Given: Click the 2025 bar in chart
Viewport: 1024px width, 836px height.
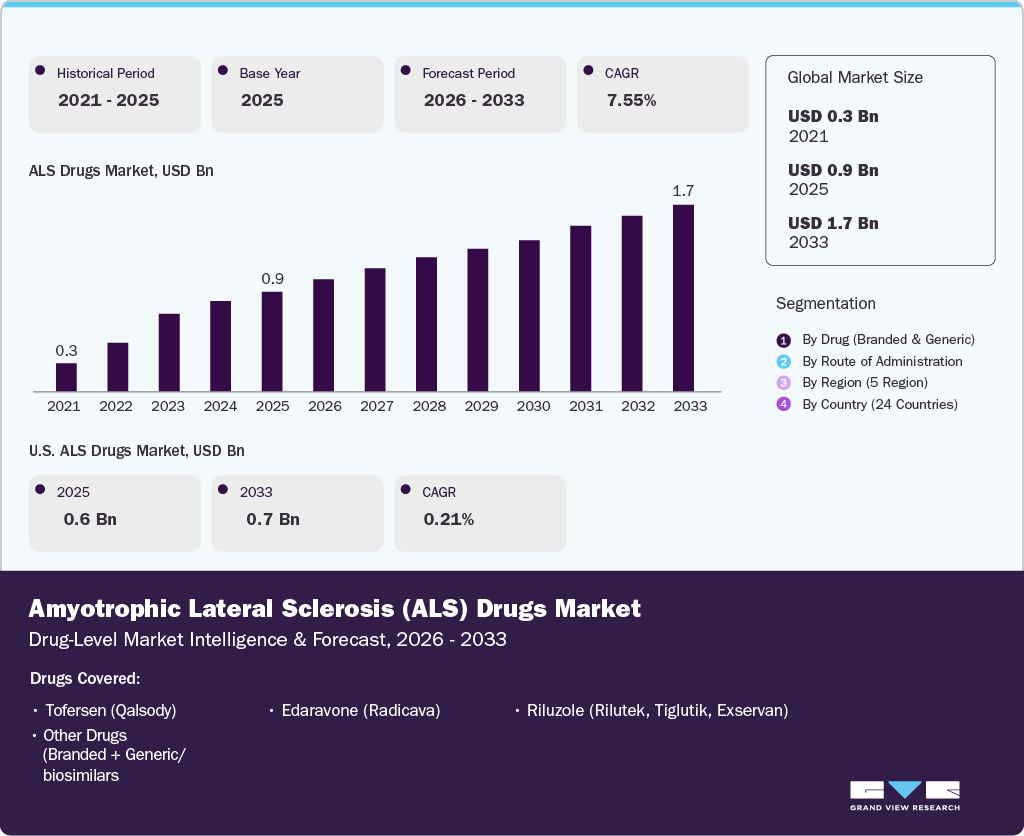Looking at the screenshot, I should coord(272,342).
